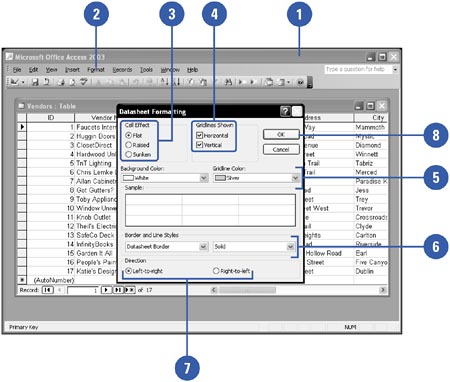Click the question mark help icon in dialog
The image size is (450, 382).
point(285,111)
